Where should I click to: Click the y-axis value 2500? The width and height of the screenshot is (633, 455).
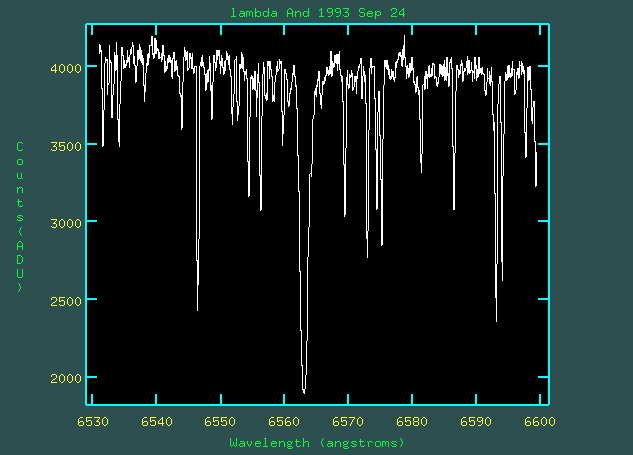point(66,301)
